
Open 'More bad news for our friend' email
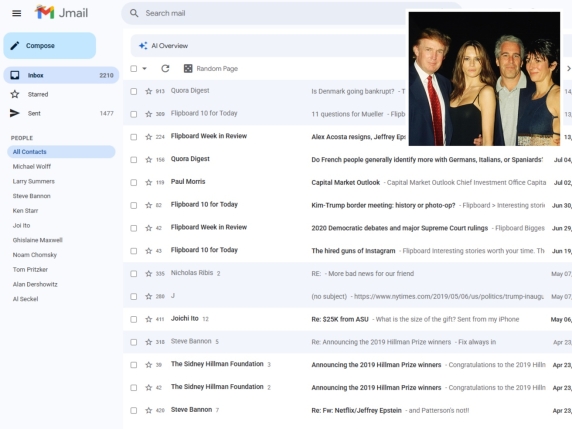point(347,274)
